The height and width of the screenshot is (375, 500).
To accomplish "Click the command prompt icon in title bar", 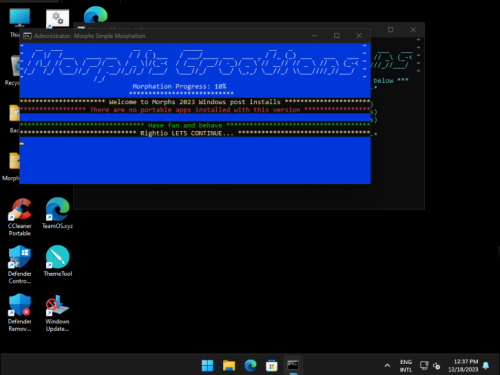I will click(27, 36).
